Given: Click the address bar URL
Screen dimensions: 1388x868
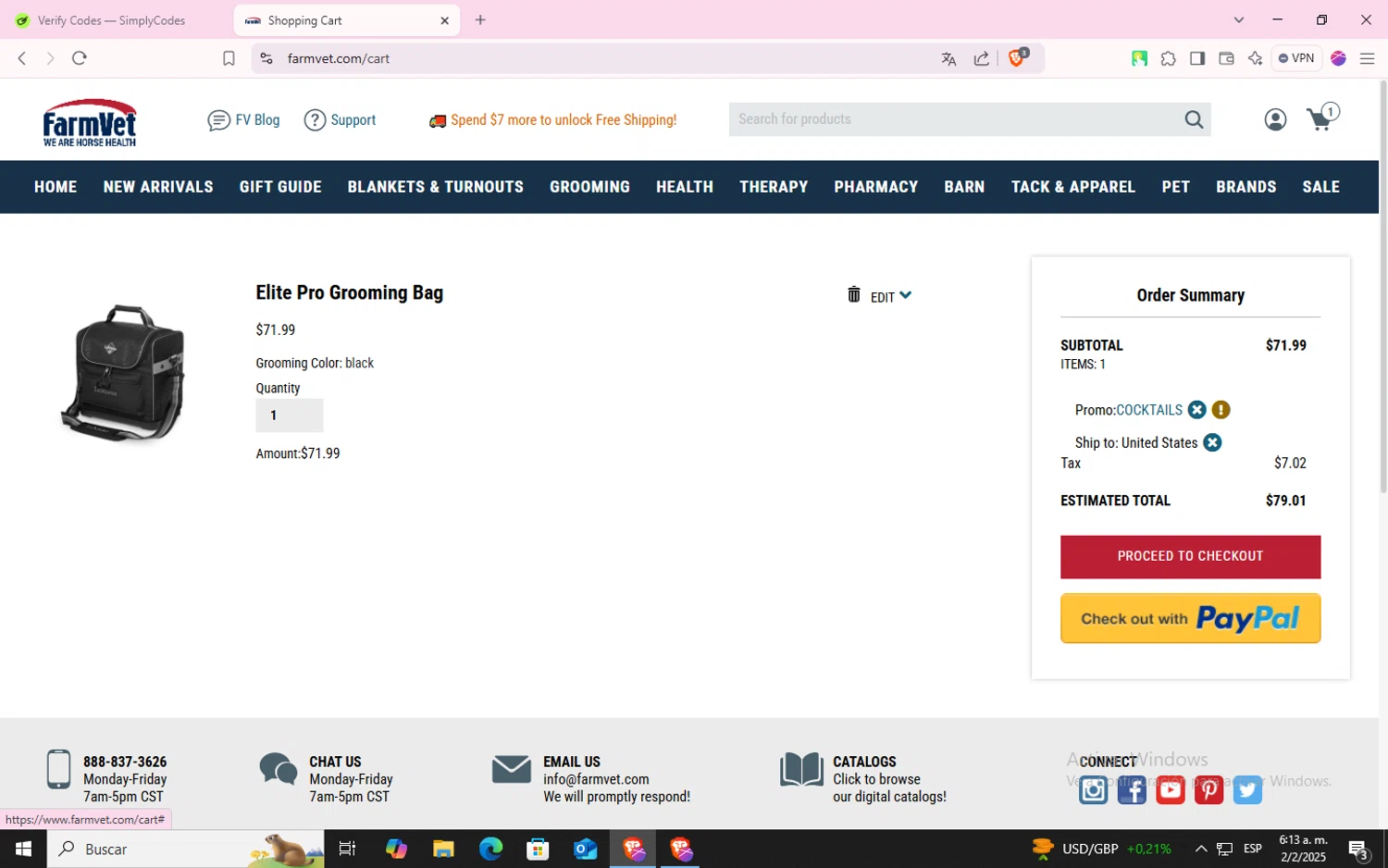Looking at the screenshot, I should coord(339,58).
